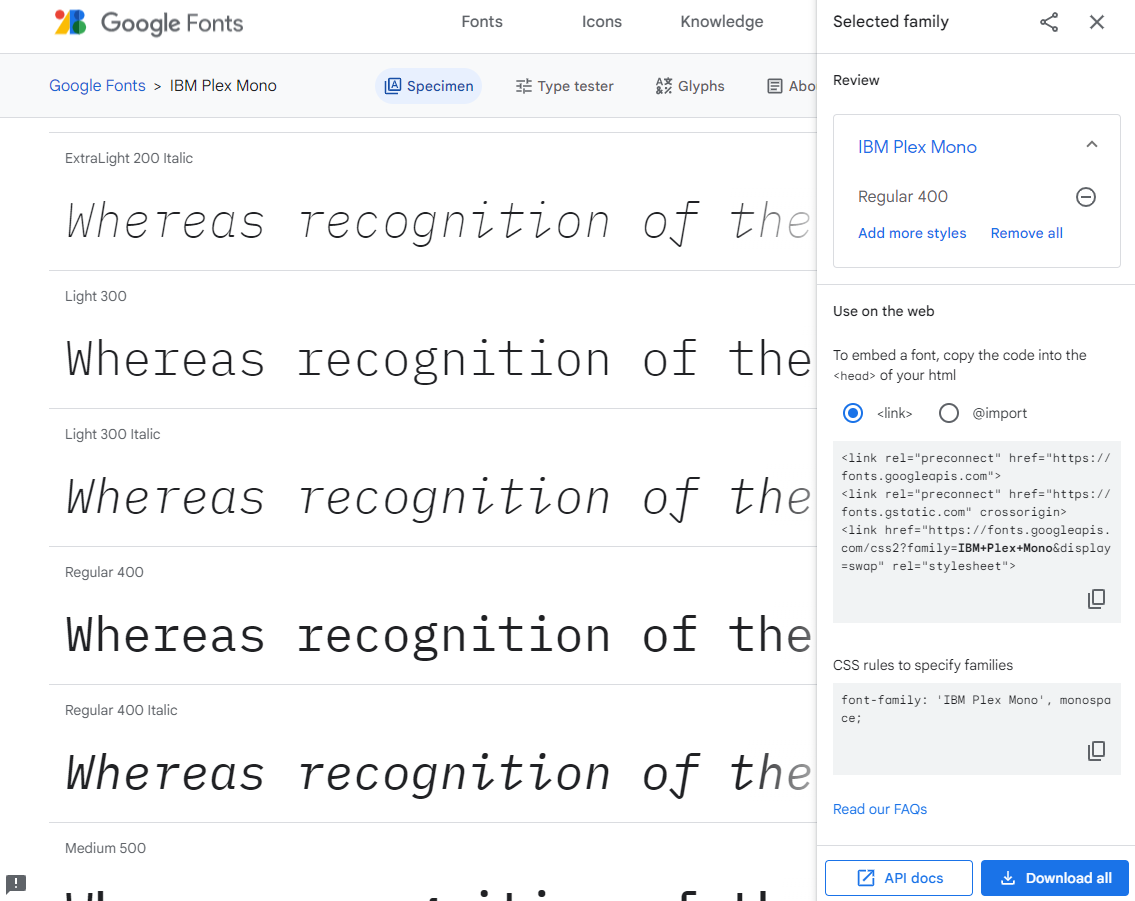
Task: Open the Knowledge nav item
Action: [722, 22]
